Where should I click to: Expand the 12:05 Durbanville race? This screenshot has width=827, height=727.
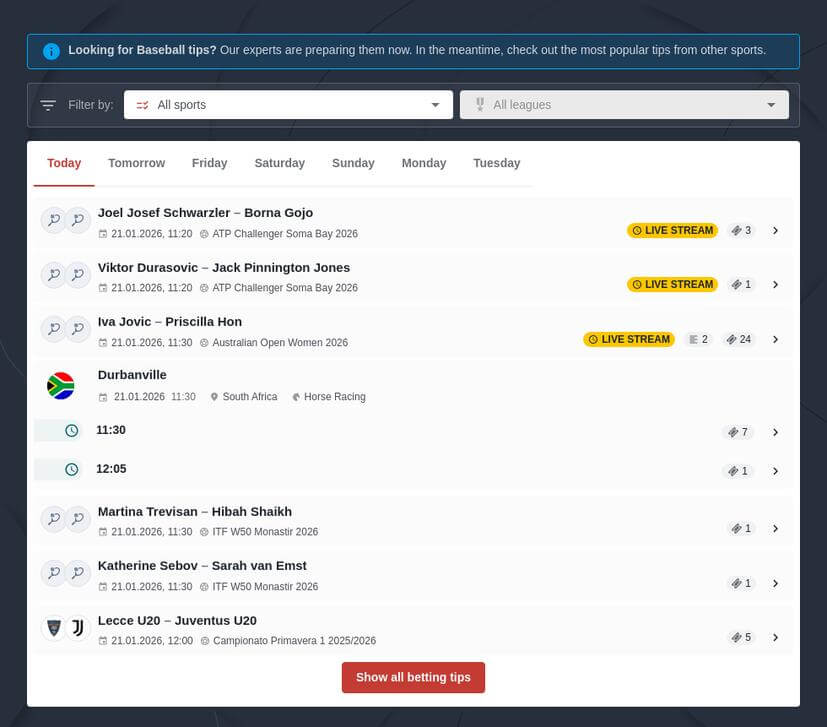tap(776, 470)
